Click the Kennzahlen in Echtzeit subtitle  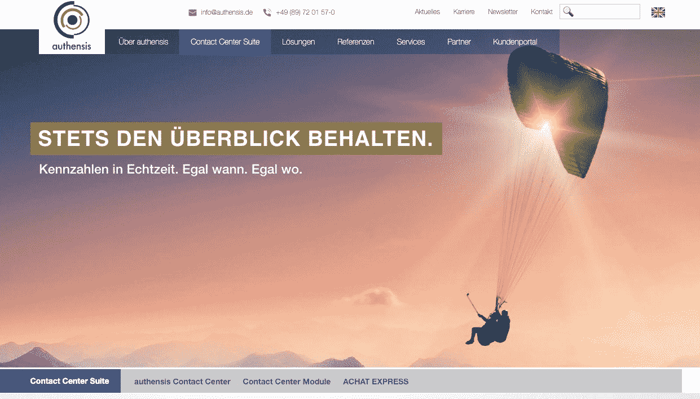pyautogui.click(x=171, y=170)
